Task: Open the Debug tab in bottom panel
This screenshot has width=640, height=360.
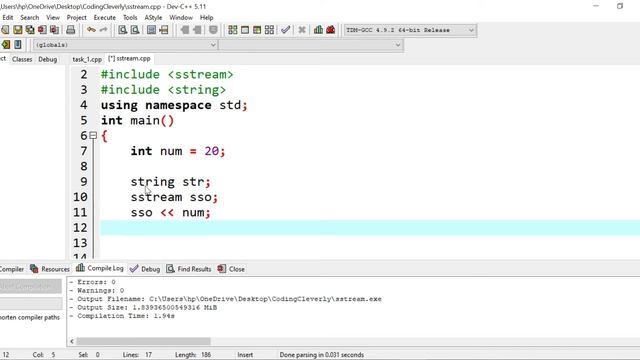Action: (145, 269)
